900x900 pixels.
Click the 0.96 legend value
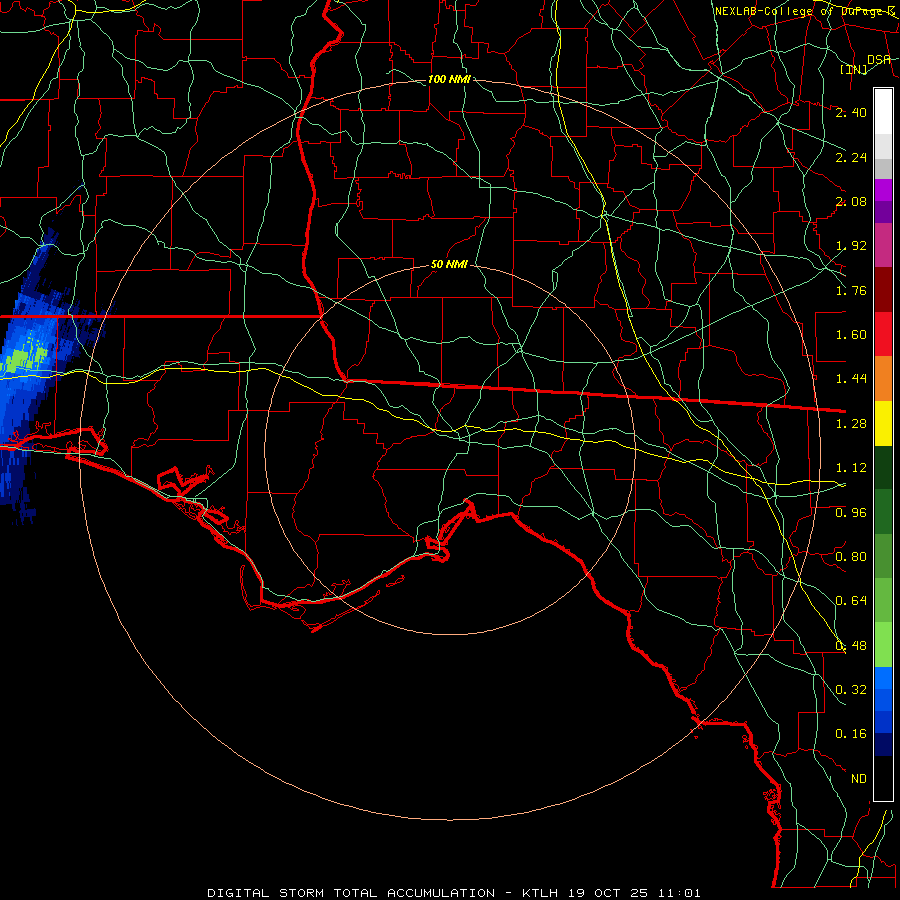coord(851,513)
